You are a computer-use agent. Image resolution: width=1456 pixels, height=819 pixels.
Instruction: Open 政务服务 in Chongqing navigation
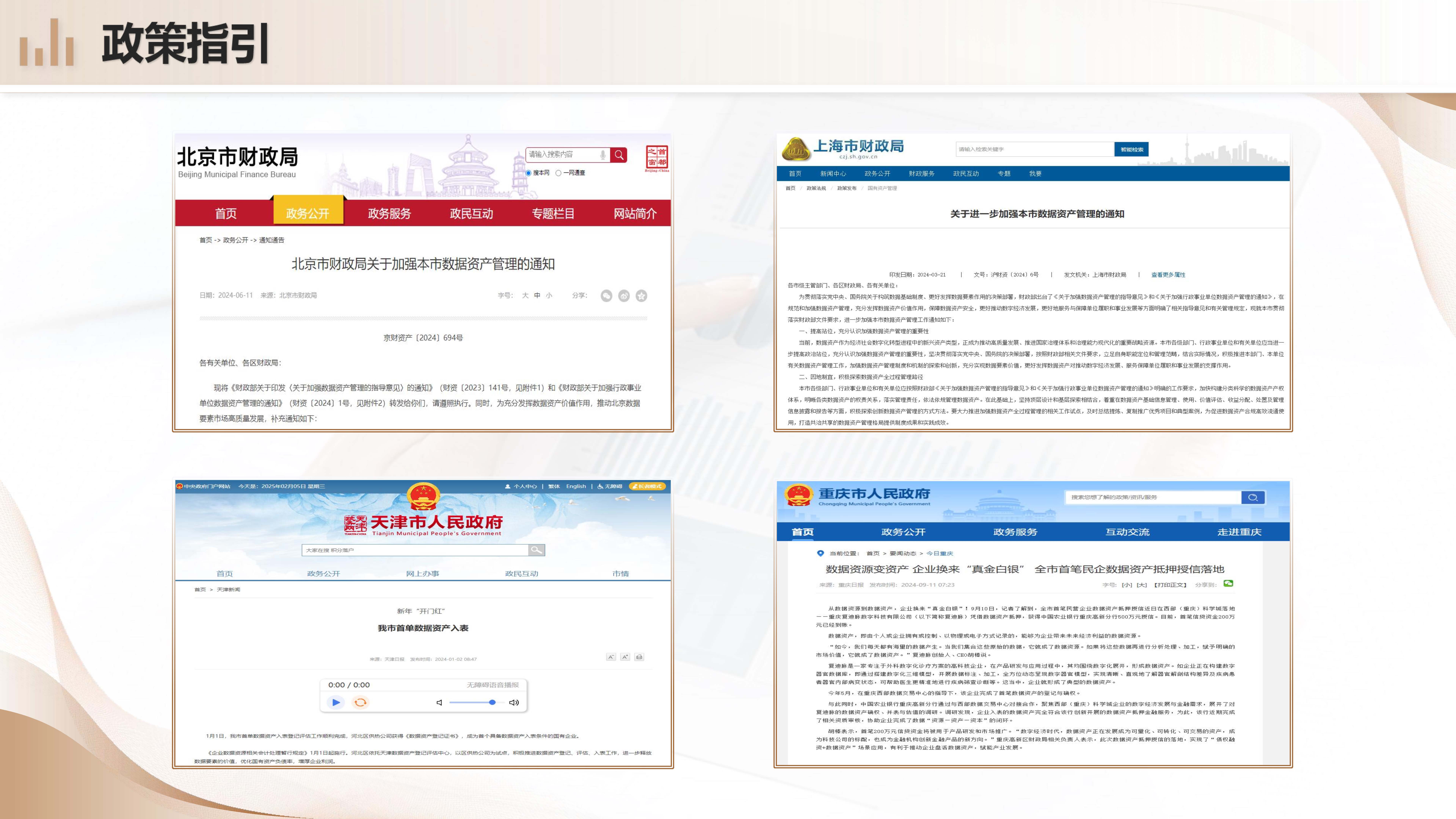coord(1015,532)
